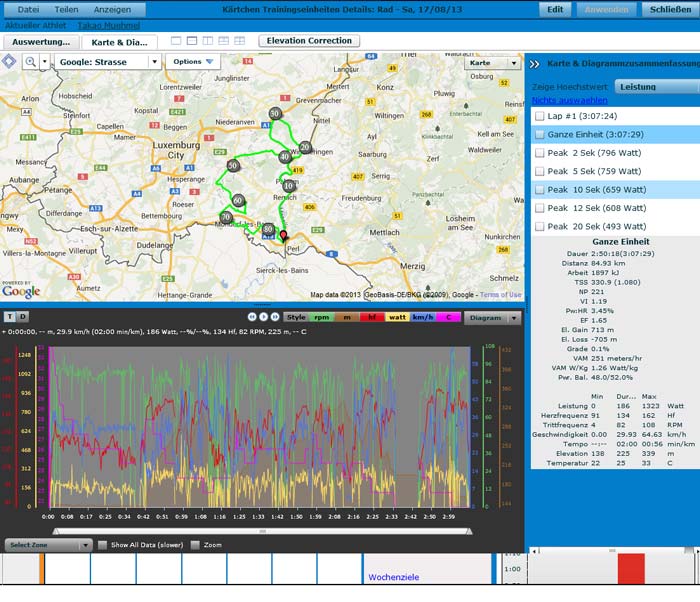The width and height of the screenshot is (700, 602).
Task: Open the Leistung peak value dropdown
Action: tap(656, 87)
